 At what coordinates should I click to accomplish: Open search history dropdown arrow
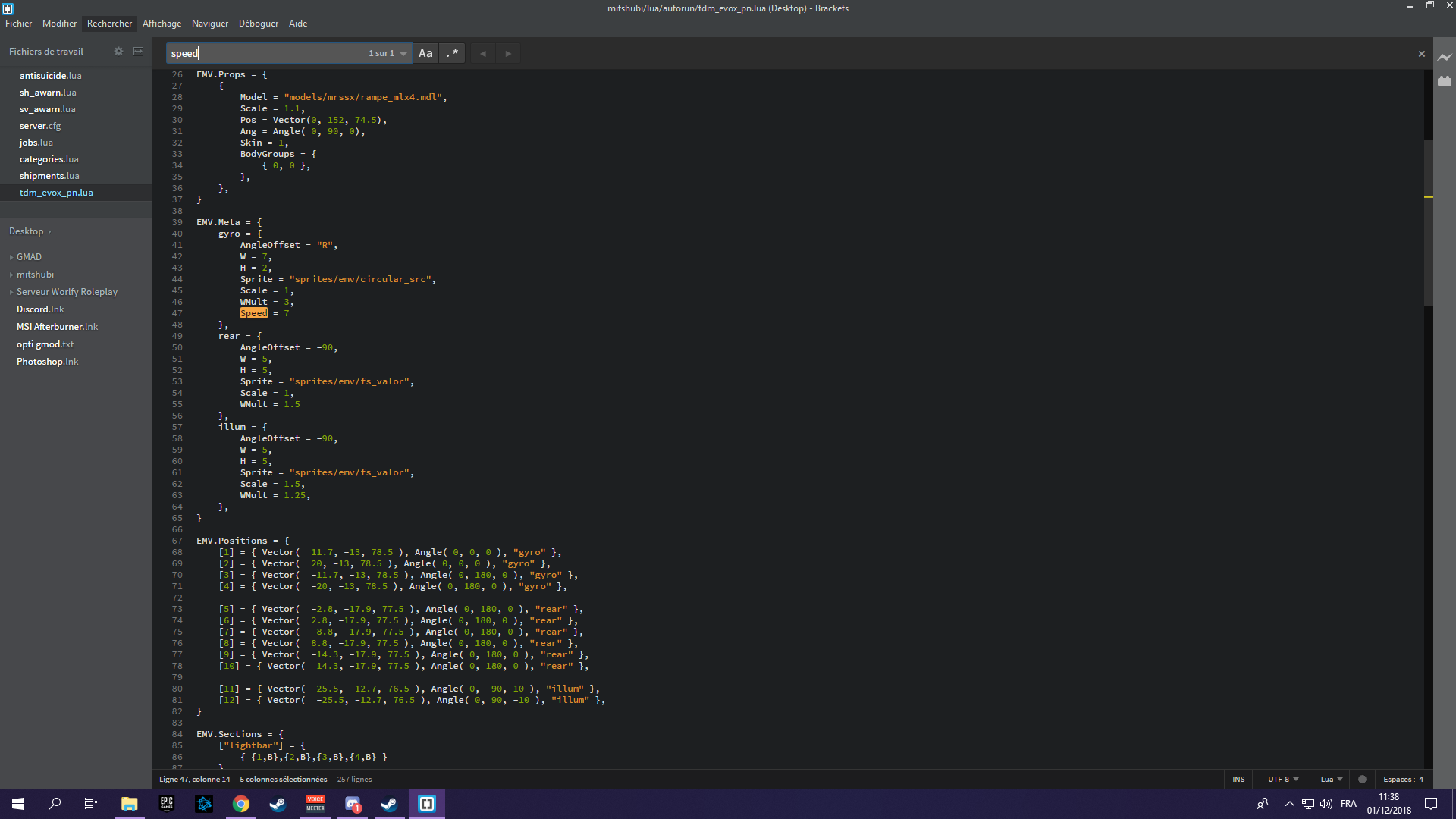(x=403, y=54)
